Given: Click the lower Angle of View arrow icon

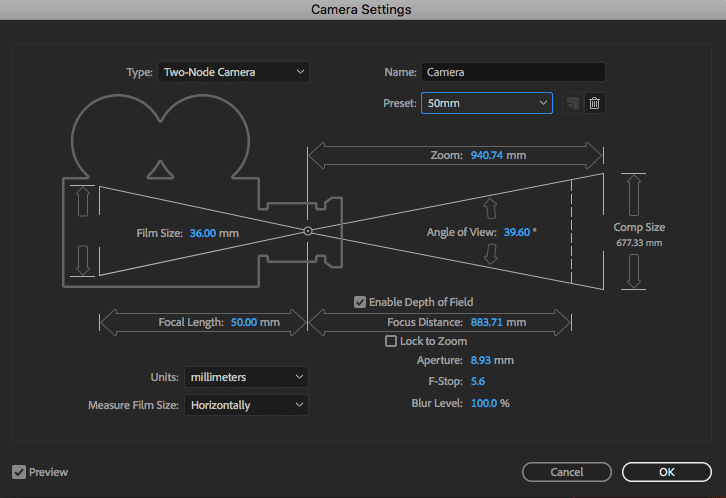Looking at the screenshot, I should 490,254.
